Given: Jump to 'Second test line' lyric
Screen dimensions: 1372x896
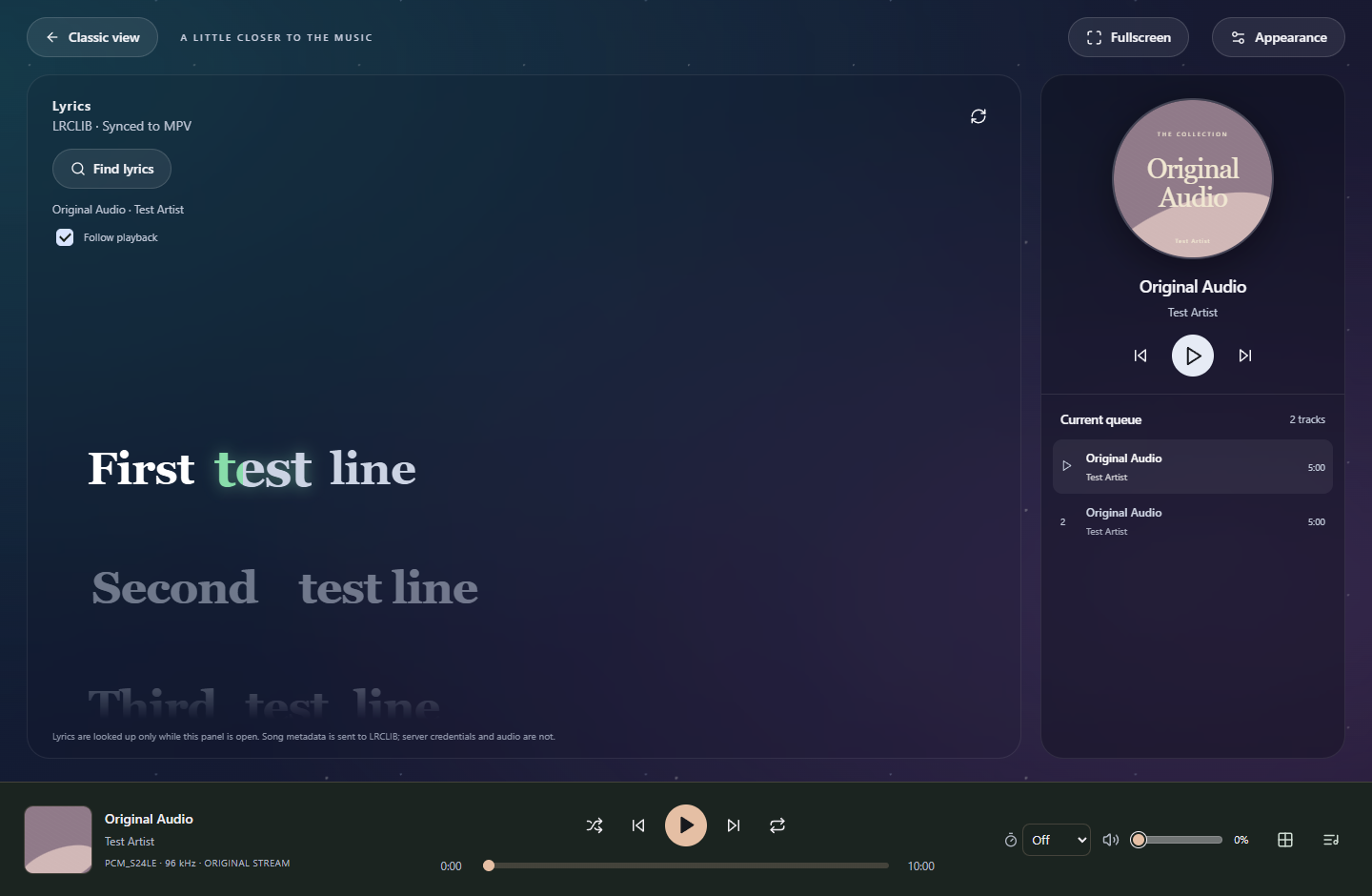Looking at the screenshot, I should (x=285, y=587).
